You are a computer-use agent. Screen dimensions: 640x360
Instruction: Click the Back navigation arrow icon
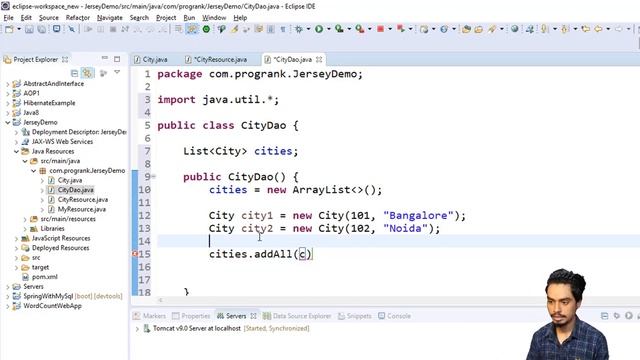[x=598, y=29]
